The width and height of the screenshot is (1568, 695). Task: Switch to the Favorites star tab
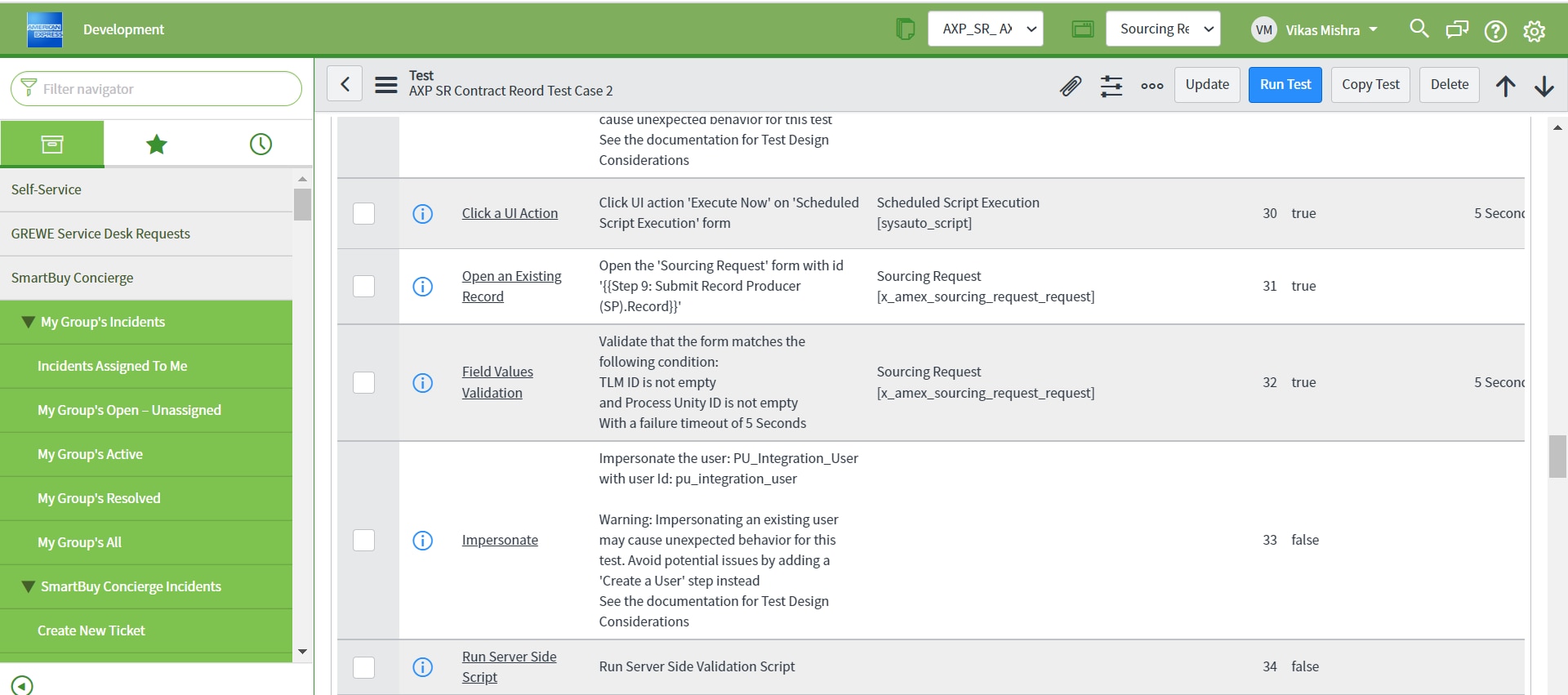[x=156, y=145]
